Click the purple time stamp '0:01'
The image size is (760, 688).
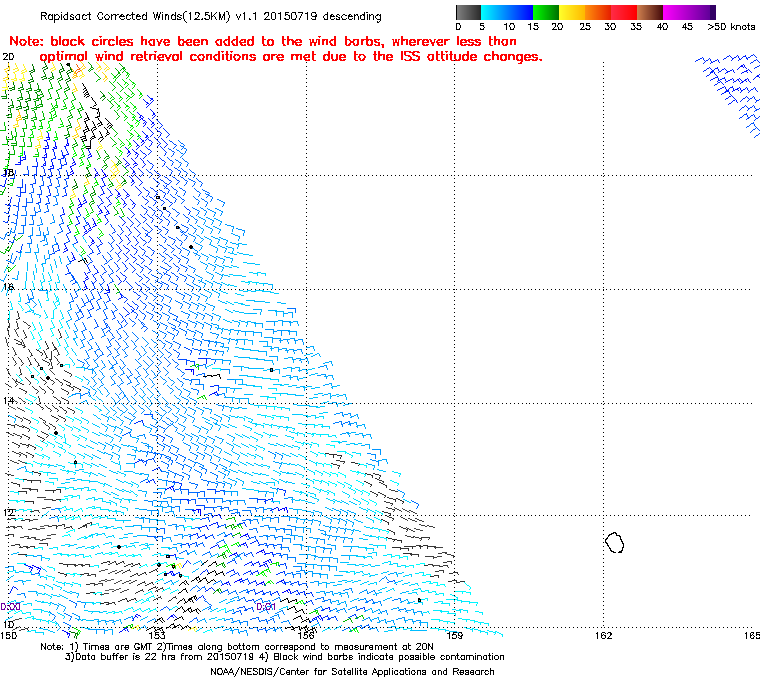tap(266, 607)
